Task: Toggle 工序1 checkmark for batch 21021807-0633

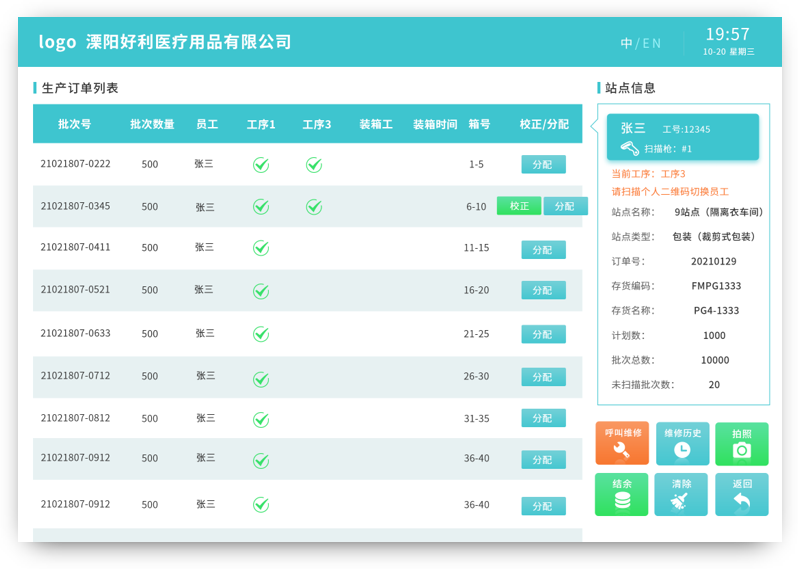Action: point(260,334)
